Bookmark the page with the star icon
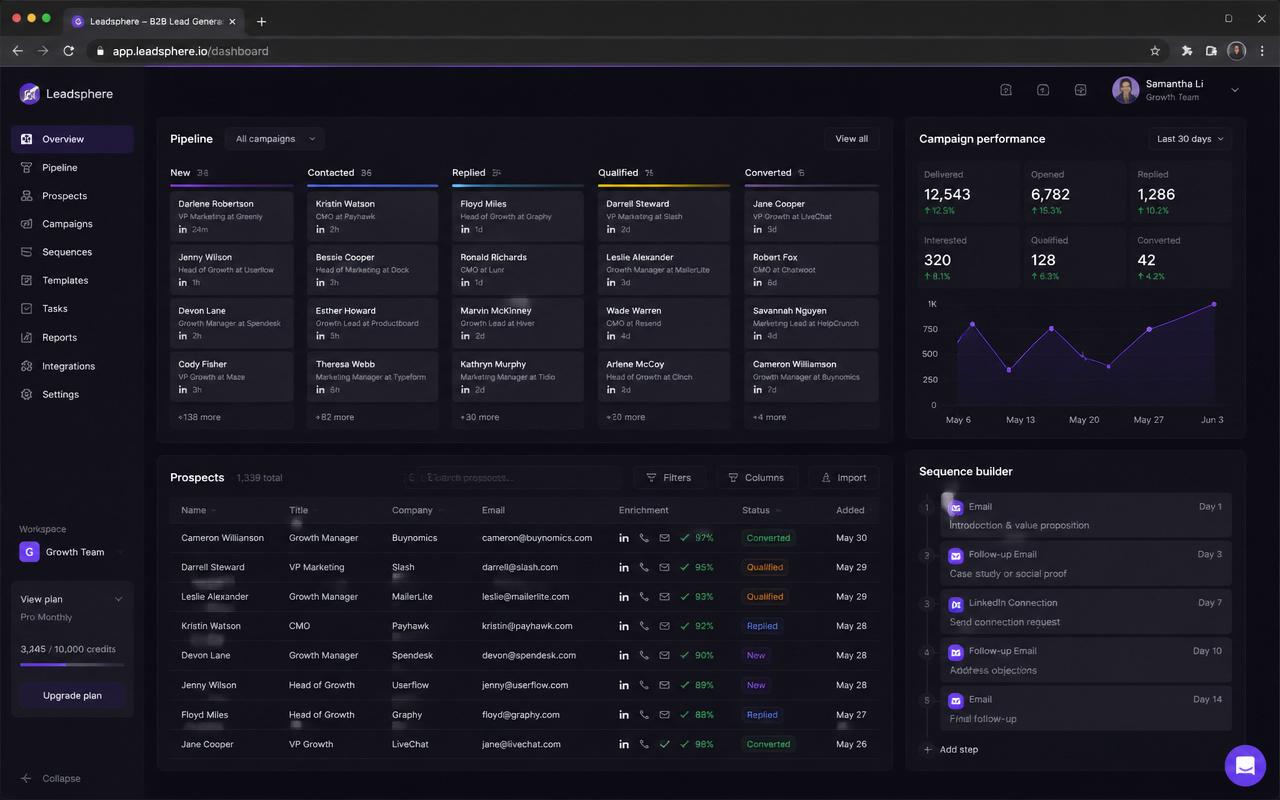This screenshot has height=800, width=1280. pyautogui.click(x=1155, y=51)
